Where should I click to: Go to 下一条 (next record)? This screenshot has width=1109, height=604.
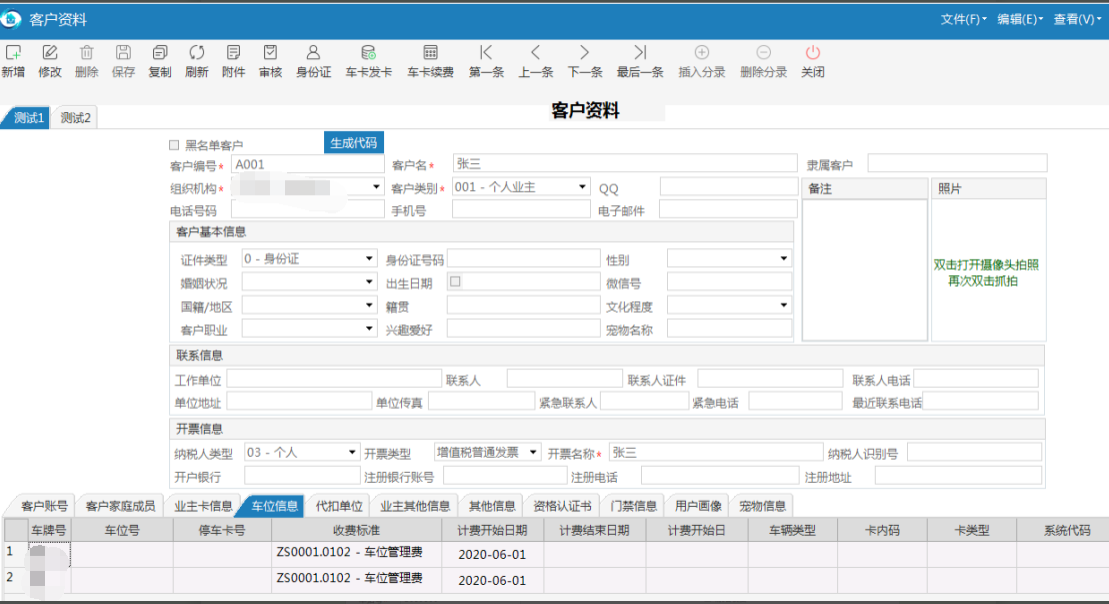(584, 53)
